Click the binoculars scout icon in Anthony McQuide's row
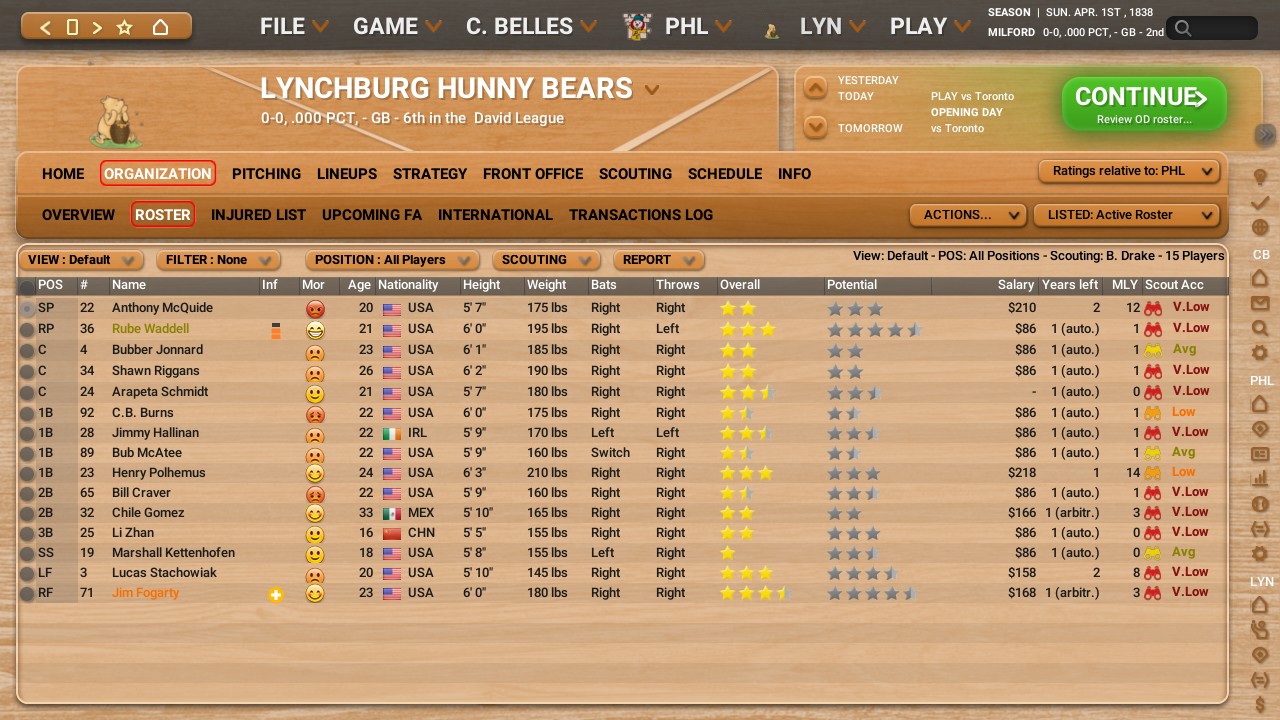The height and width of the screenshot is (720, 1280). coord(1154,309)
